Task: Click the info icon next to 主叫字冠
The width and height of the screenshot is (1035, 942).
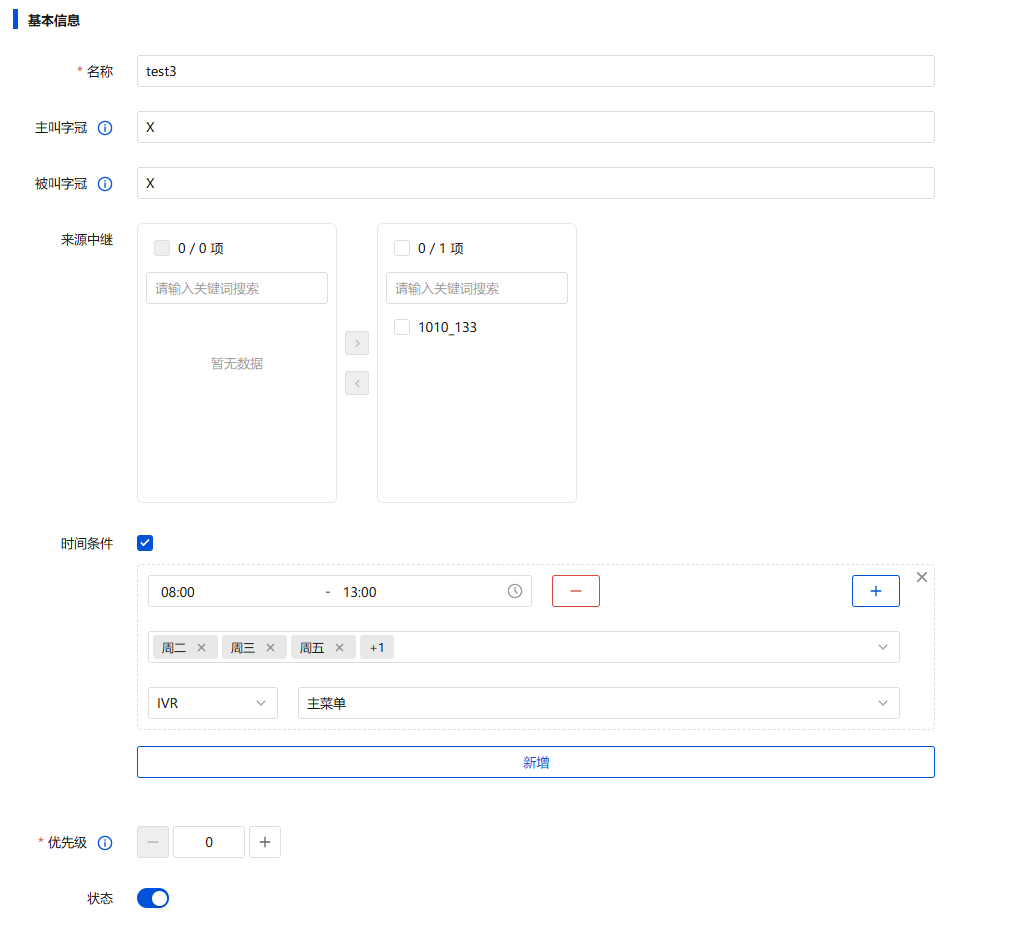Action: pos(105,128)
